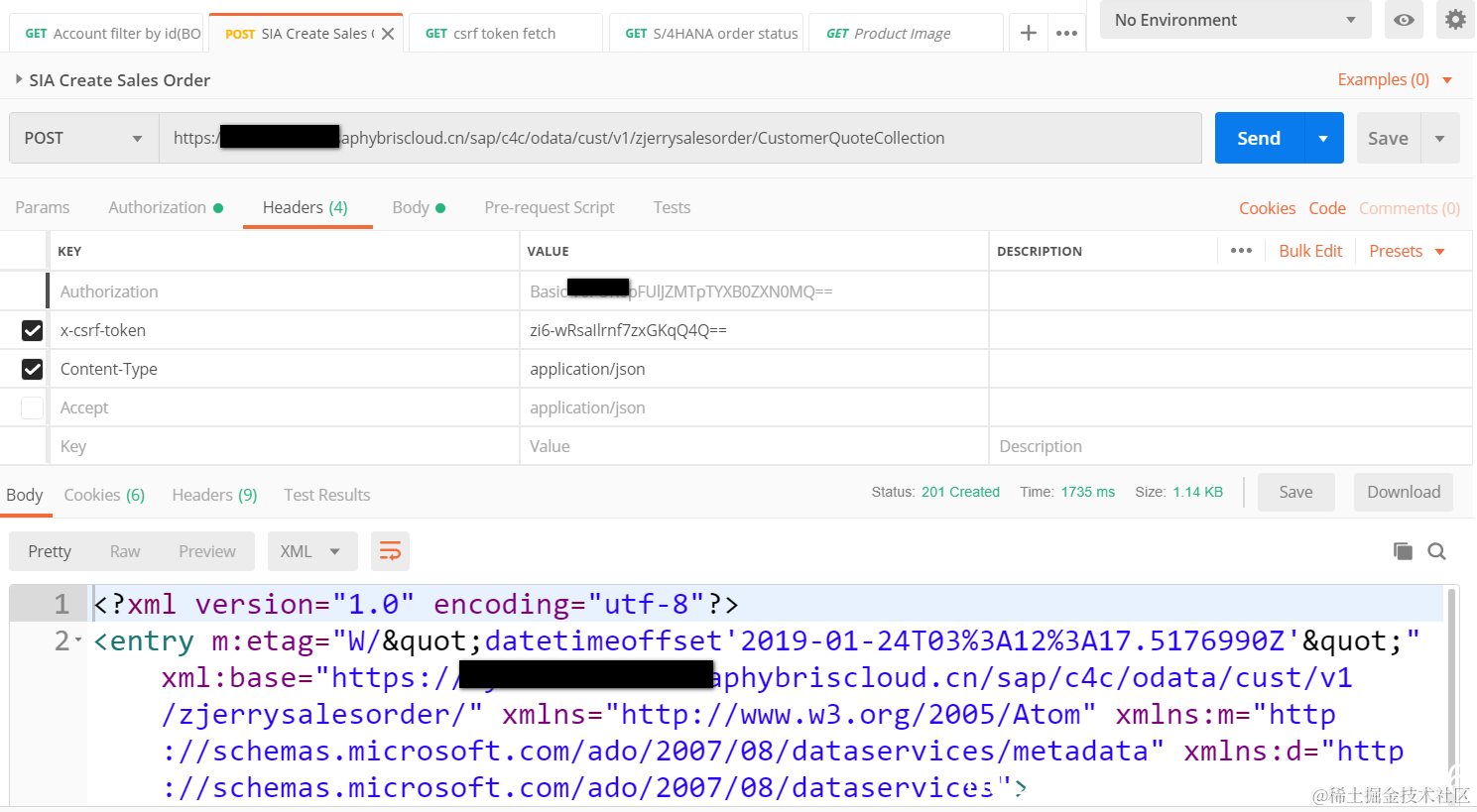1477x812 pixels.
Task: Select the Headers (4) request tab
Action: tap(306, 207)
